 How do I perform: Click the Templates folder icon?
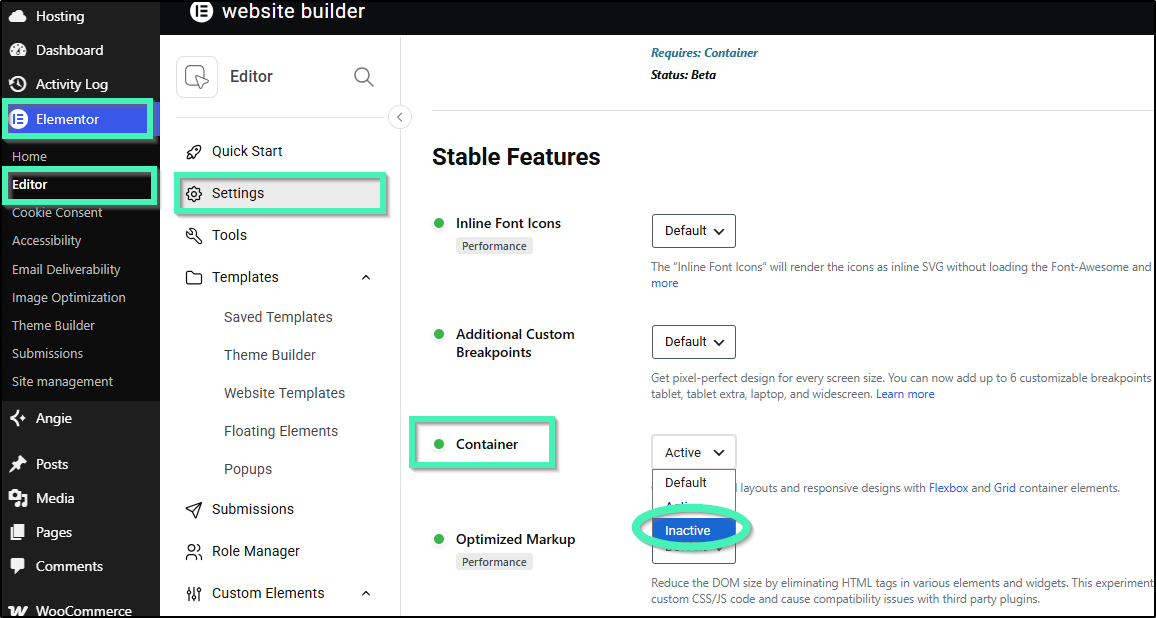pos(194,277)
